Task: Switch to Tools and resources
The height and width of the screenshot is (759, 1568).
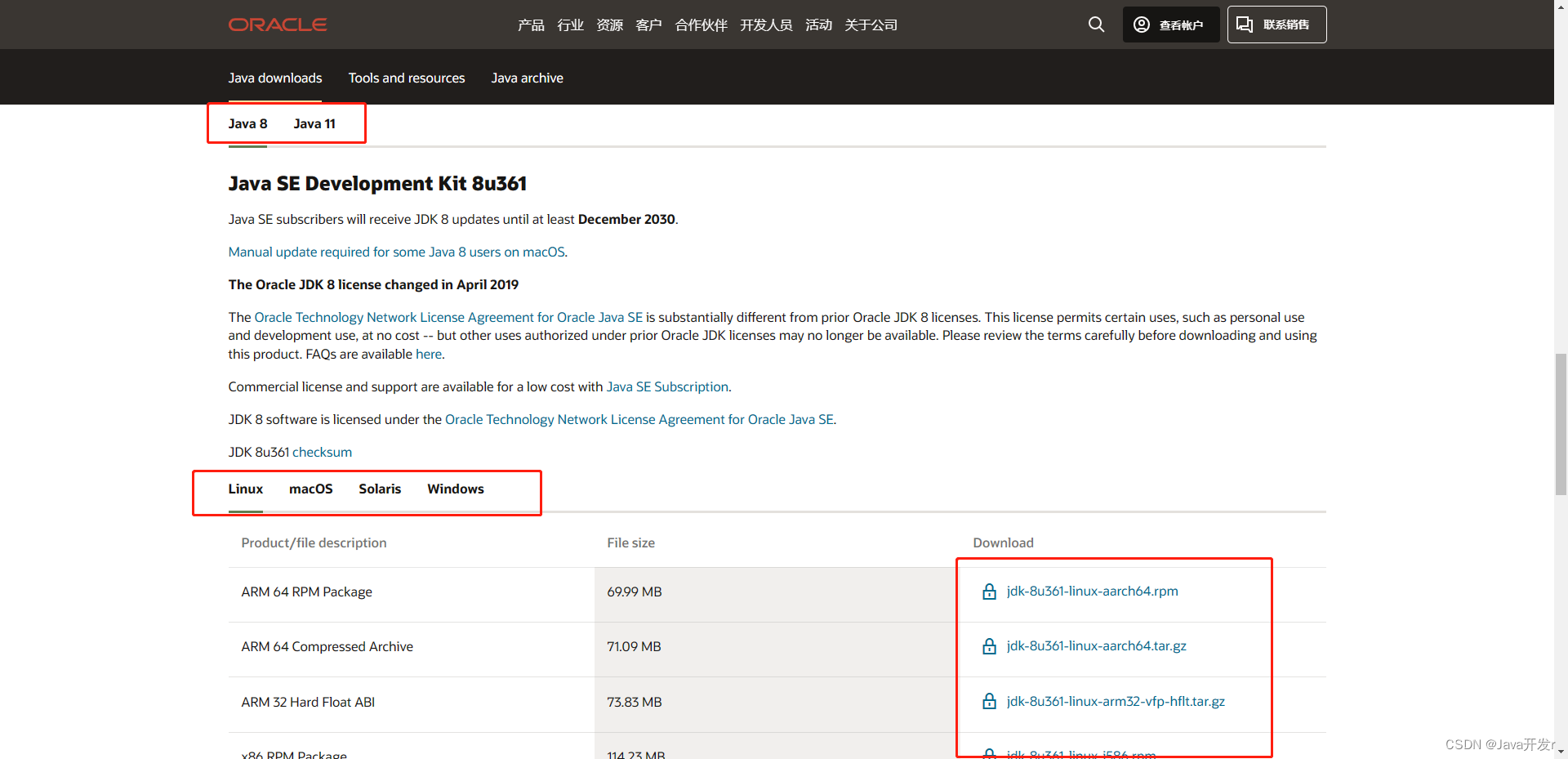Action: click(x=406, y=78)
